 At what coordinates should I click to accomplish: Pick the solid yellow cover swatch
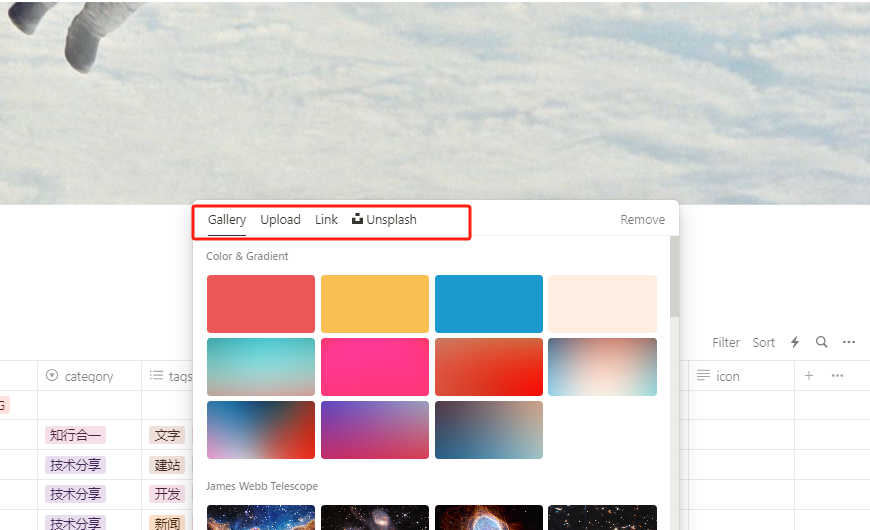(x=375, y=304)
